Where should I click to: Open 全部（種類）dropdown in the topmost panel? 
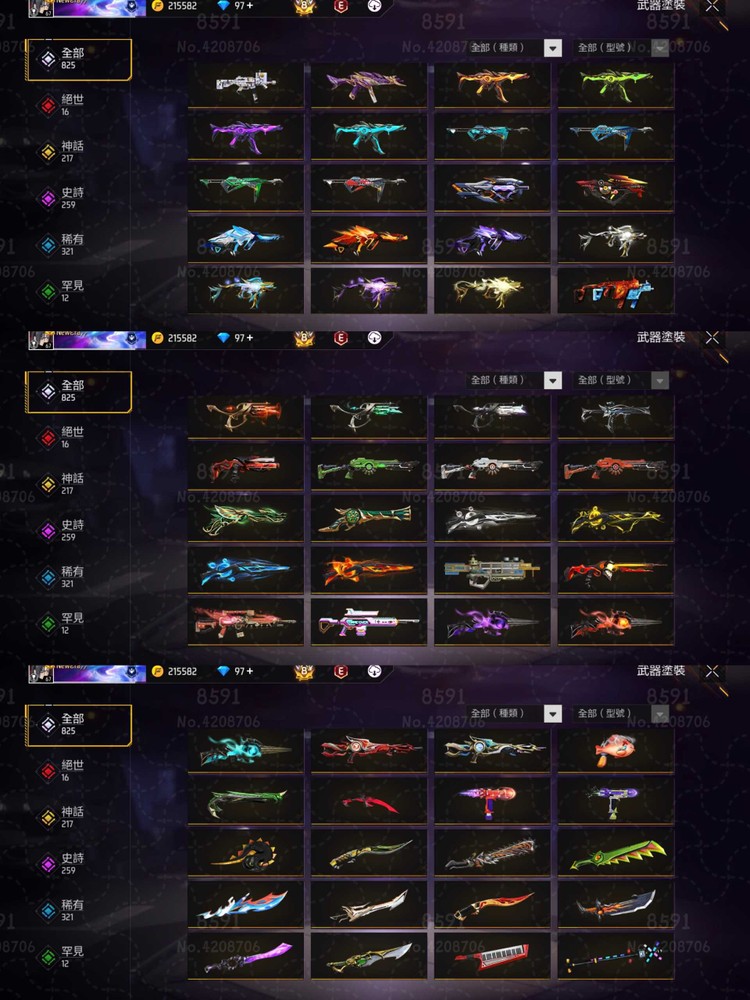click(x=514, y=48)
